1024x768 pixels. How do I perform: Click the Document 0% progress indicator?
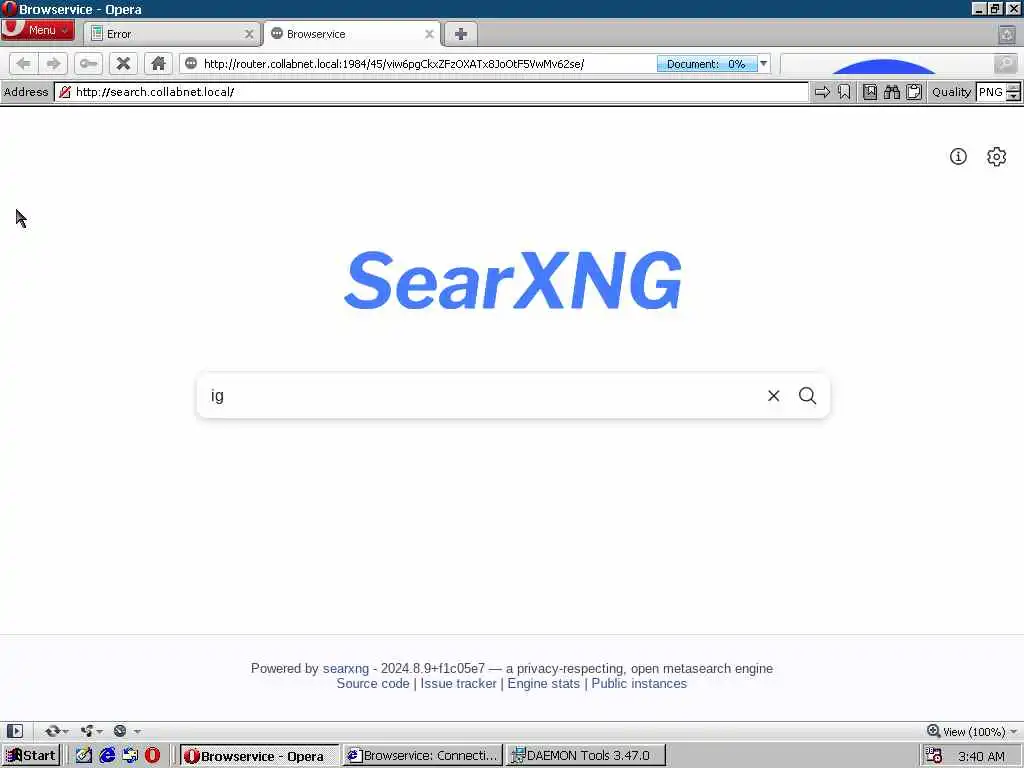707,63
